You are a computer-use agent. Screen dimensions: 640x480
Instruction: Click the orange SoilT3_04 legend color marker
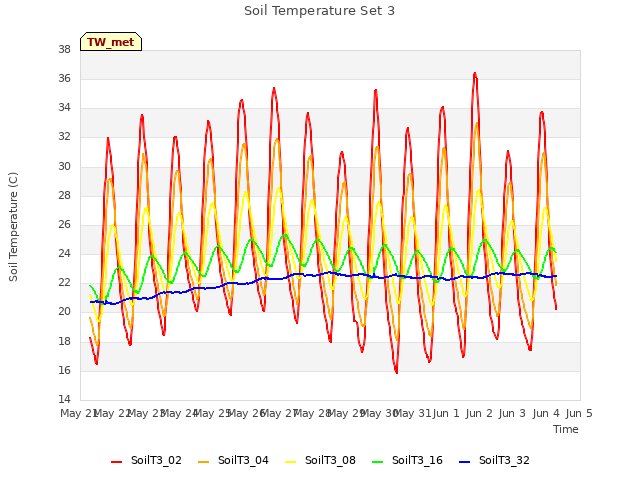pos(203,462)
